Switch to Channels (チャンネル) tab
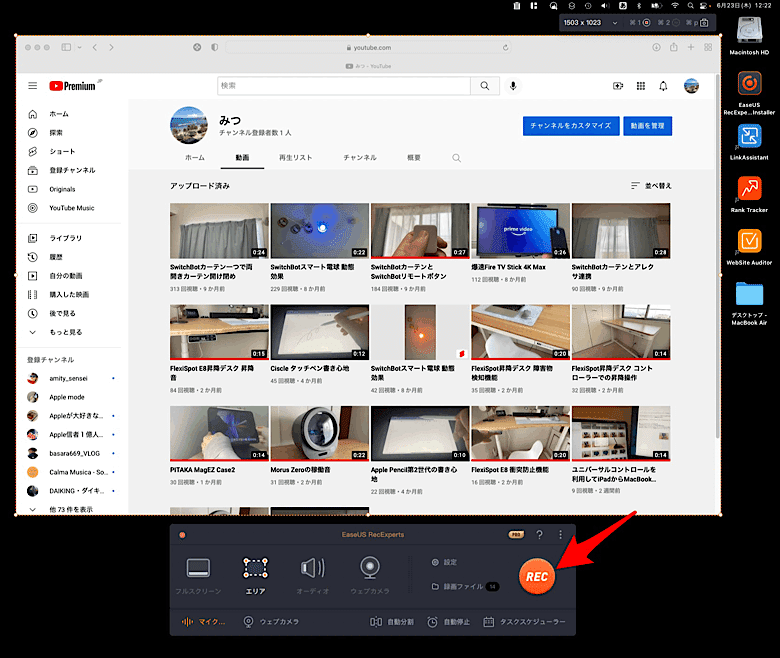The width and height of the screenshot is (780, 658). click(x=360, y=158)
